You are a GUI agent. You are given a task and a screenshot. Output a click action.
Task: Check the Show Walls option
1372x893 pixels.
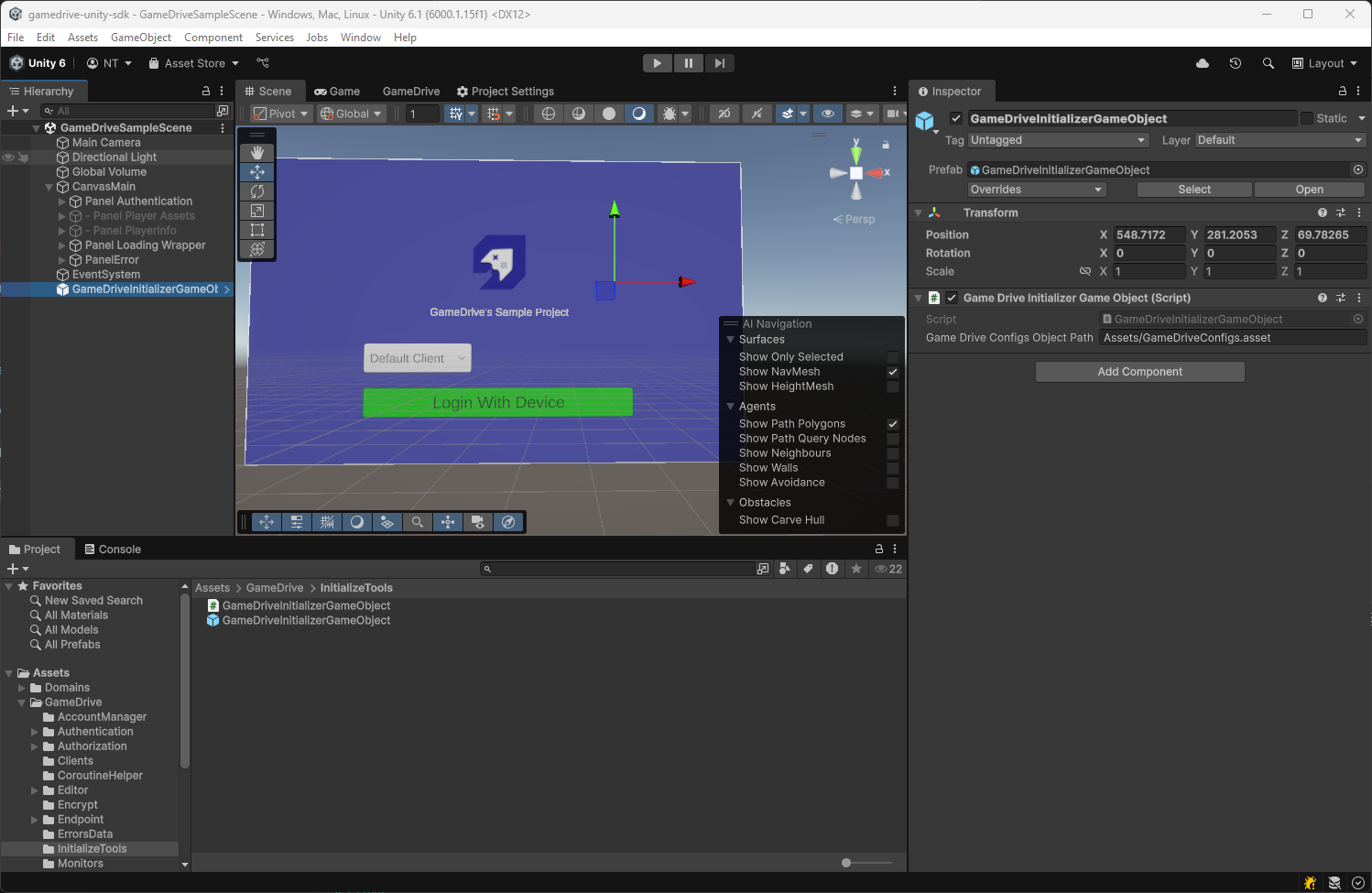893,467
